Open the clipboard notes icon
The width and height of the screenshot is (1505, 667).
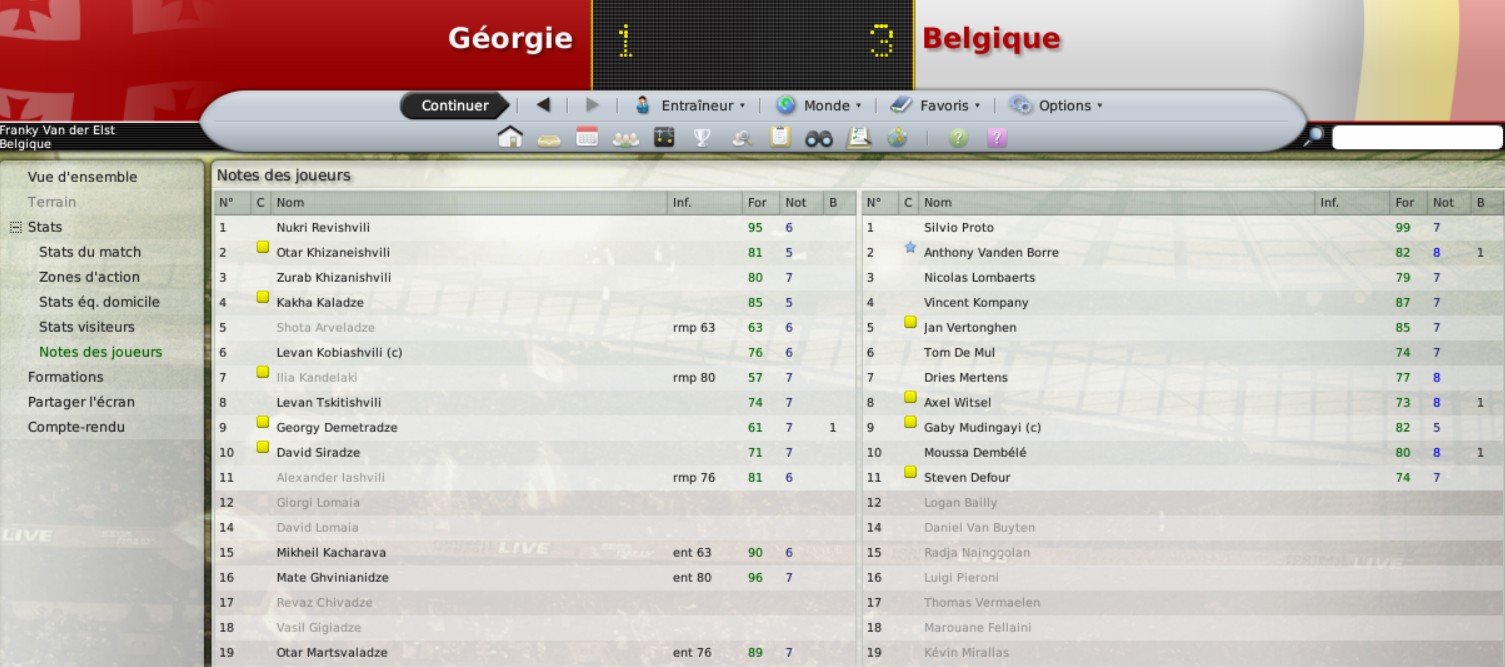[780, 138]
